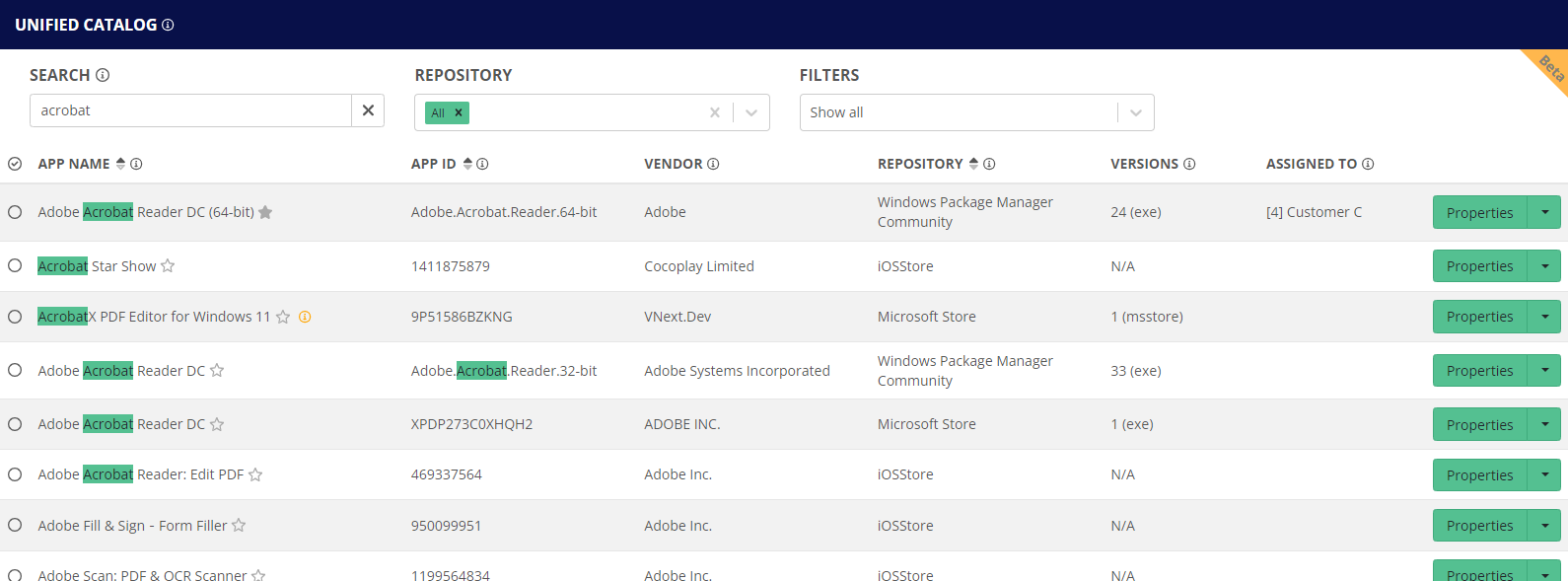The height and width of the screenshot is (581, 1568).
Task: Favorite Acrobat Star Show with star icon
Action: (x=168, y=266)
